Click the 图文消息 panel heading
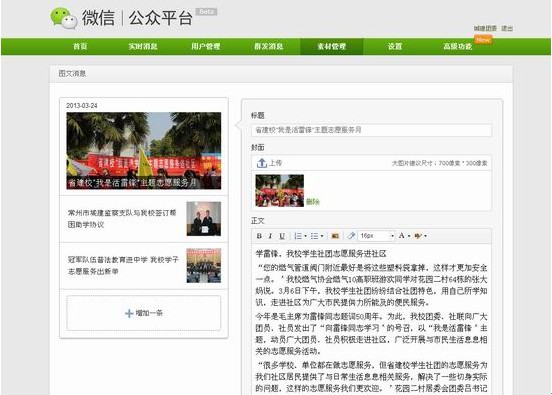Screen dimensions: 552x395 point(72,73)
